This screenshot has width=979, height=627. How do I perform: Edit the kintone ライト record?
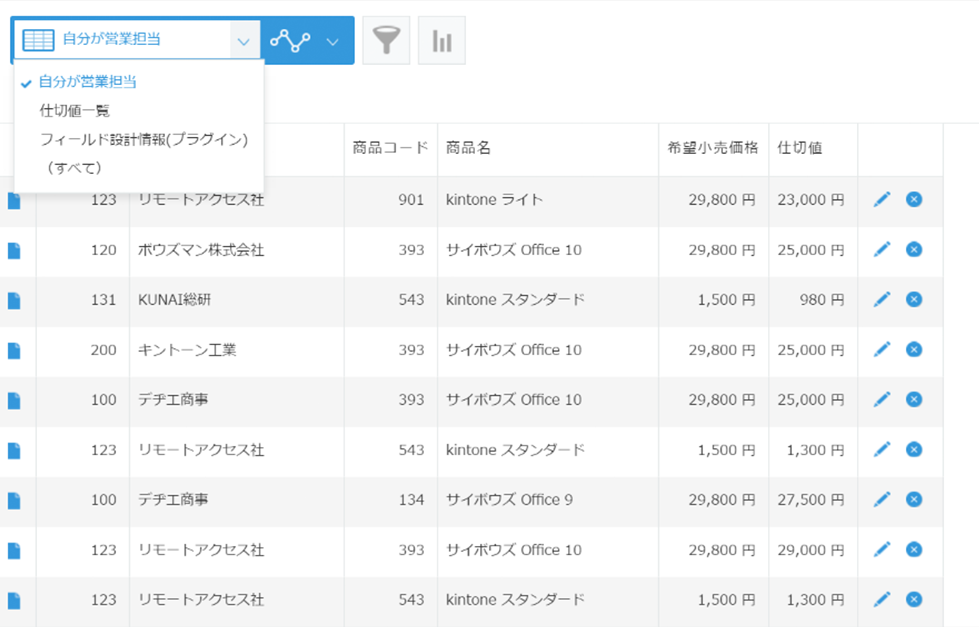(882, 199)
